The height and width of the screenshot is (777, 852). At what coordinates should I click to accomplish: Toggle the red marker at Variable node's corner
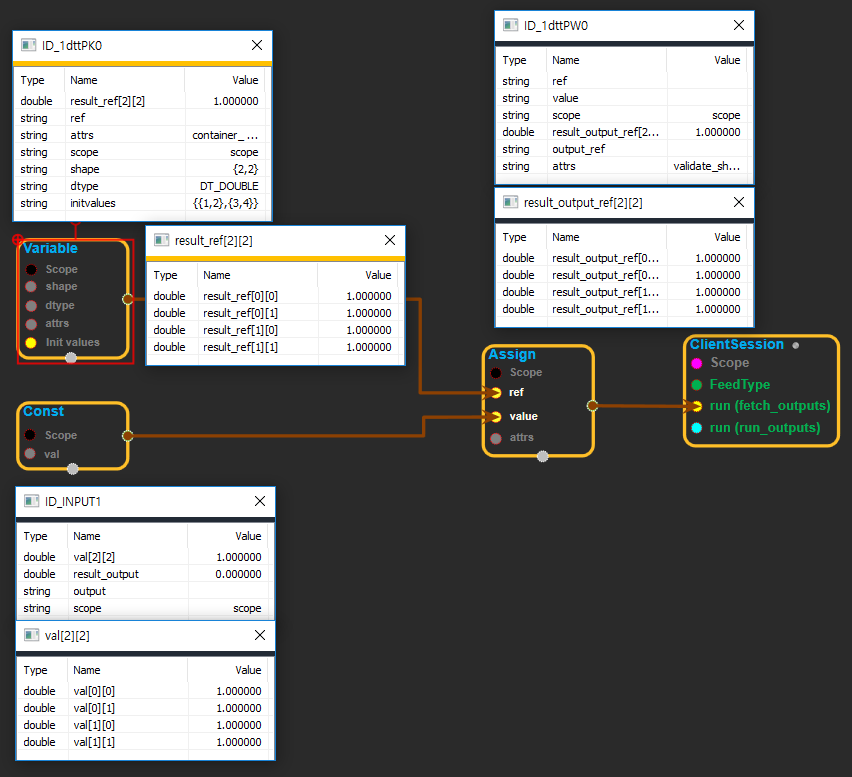point(17,240)
